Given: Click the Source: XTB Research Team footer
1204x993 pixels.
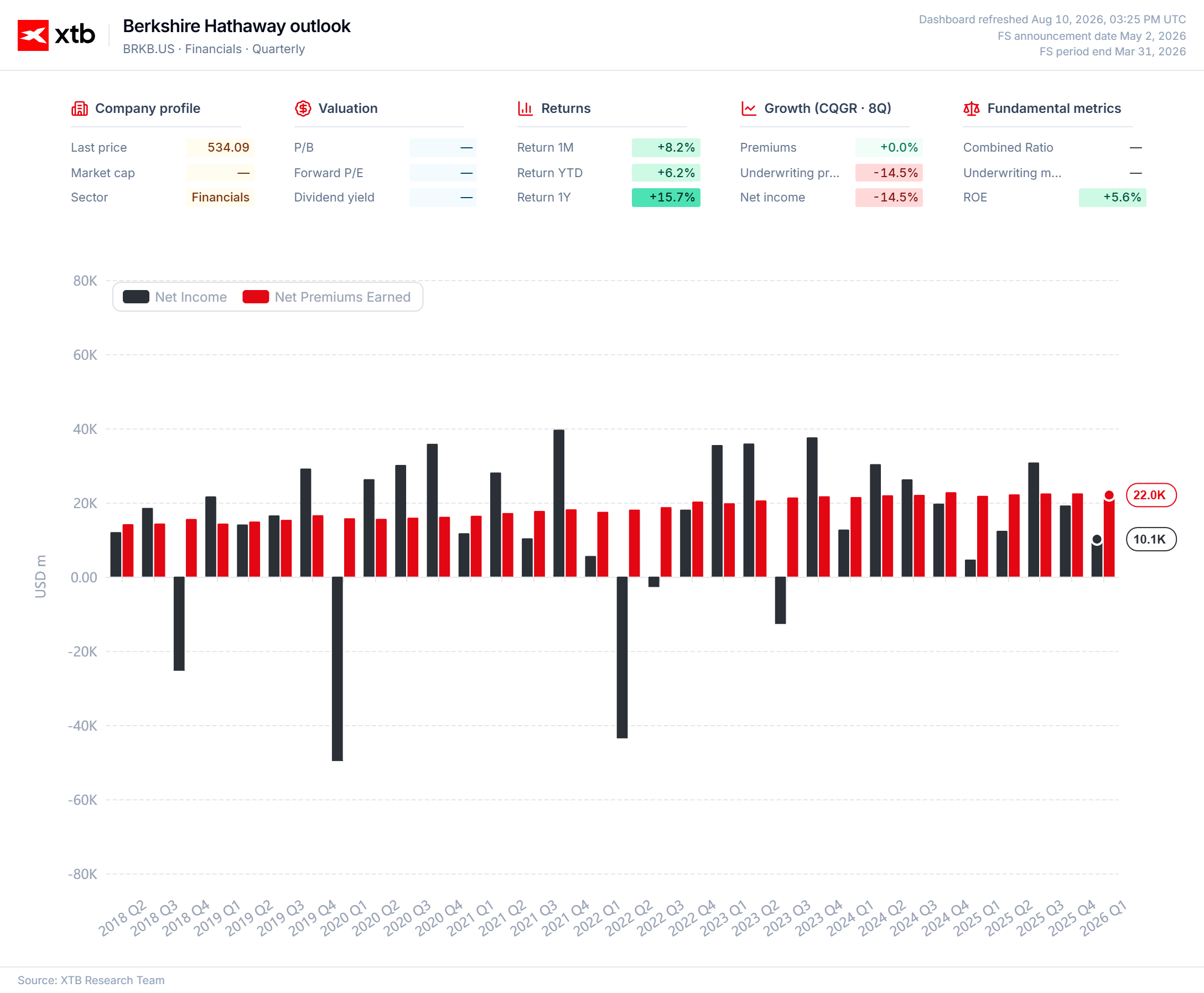Looking at the screenshot, I should pyautogui.click(x=91, y=980).
